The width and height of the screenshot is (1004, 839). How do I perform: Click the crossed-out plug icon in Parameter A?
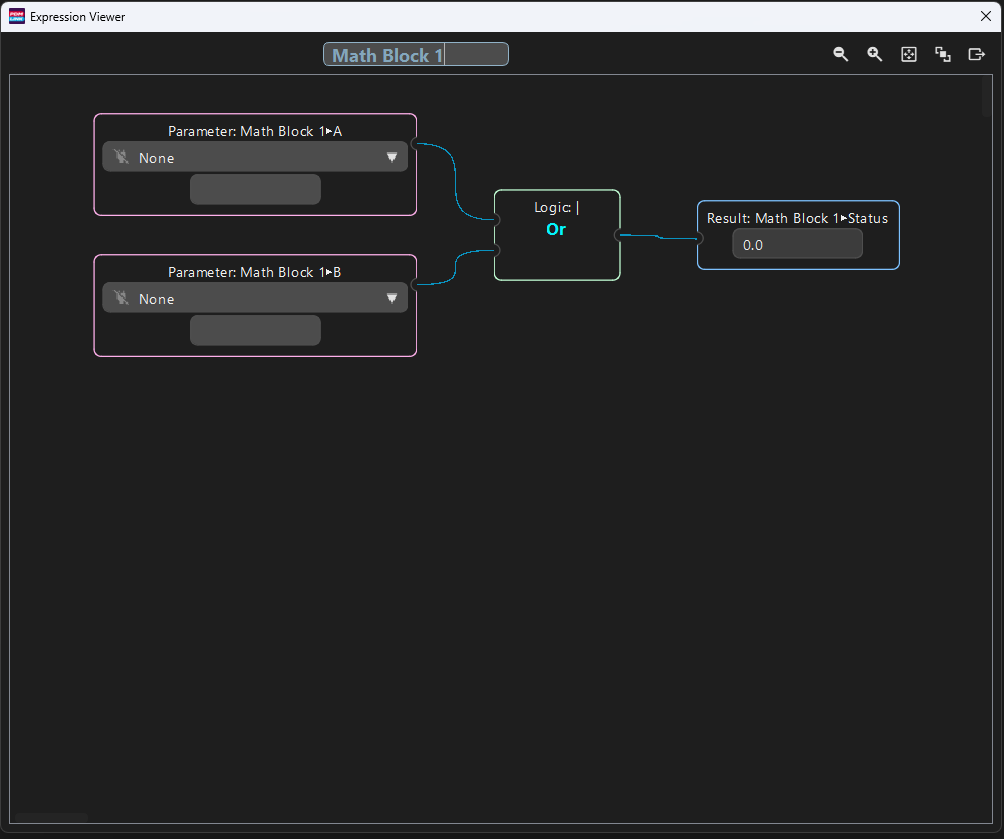tap(121, 157)
